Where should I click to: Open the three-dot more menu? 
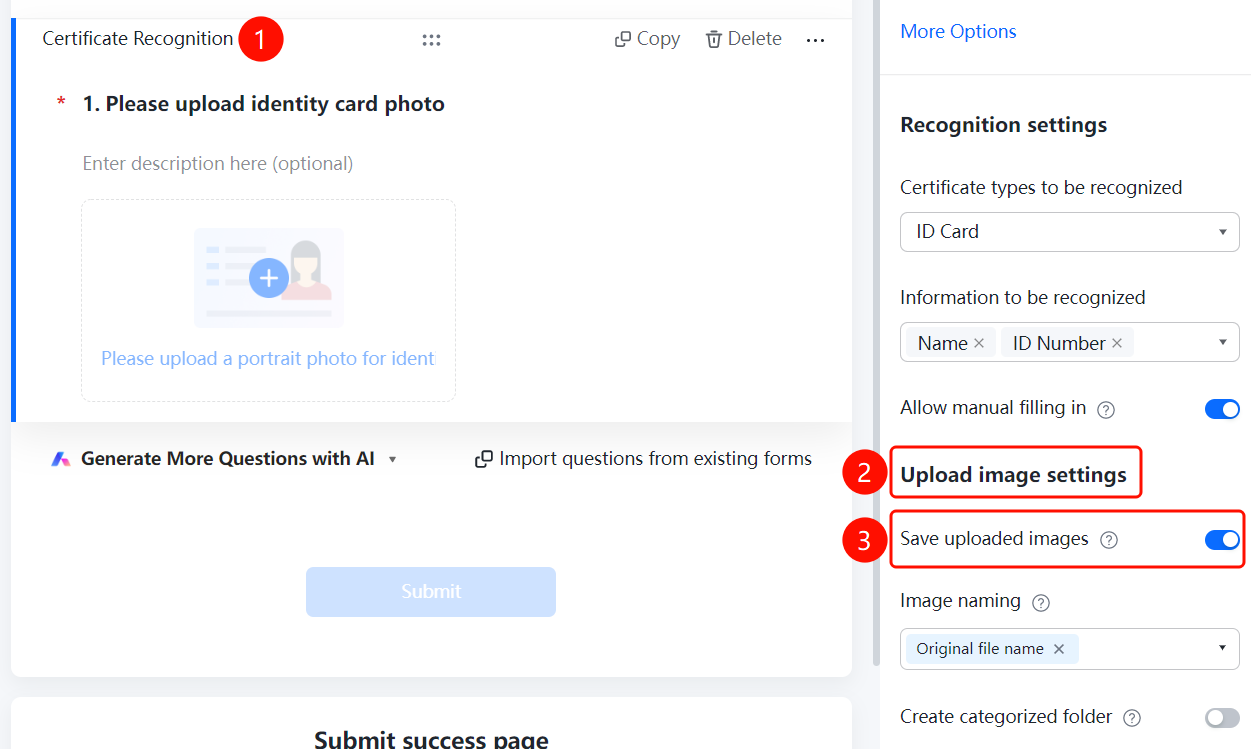816,40
